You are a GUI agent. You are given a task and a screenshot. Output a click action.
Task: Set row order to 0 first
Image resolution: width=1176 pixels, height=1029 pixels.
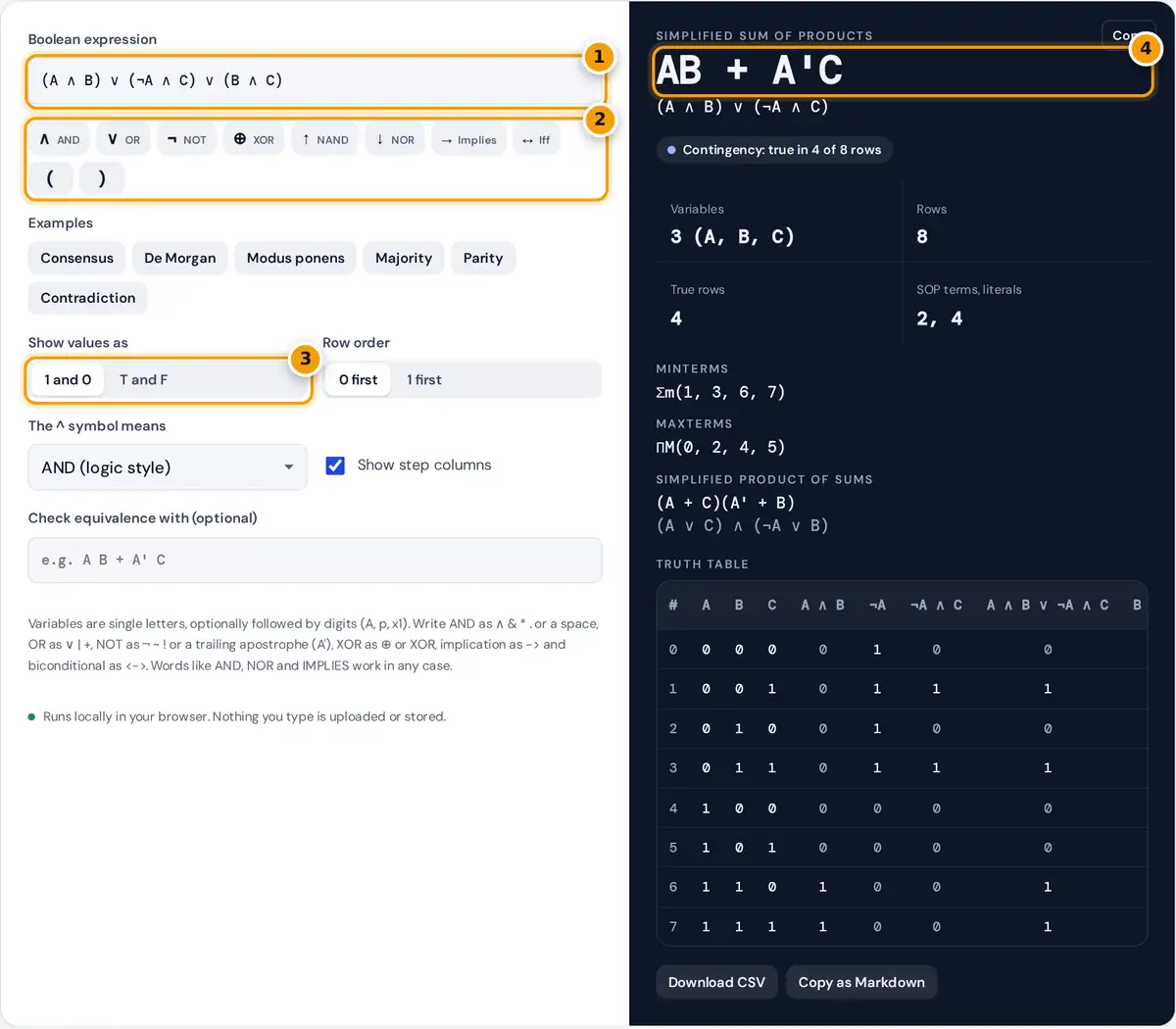pyautogui.click(x=358, y=380)
